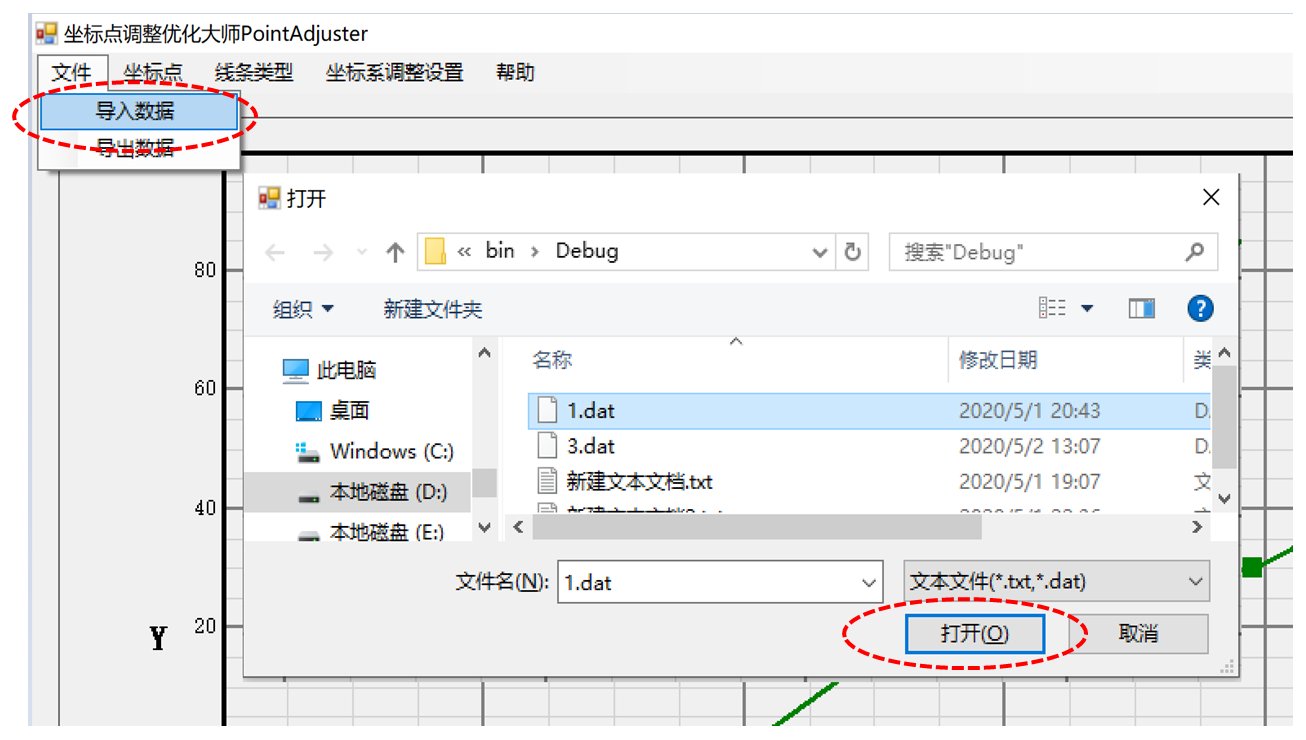Close the 打开 dialog with the X
This screenshot has width=1306, height=740.
(x=1211, y=198)
